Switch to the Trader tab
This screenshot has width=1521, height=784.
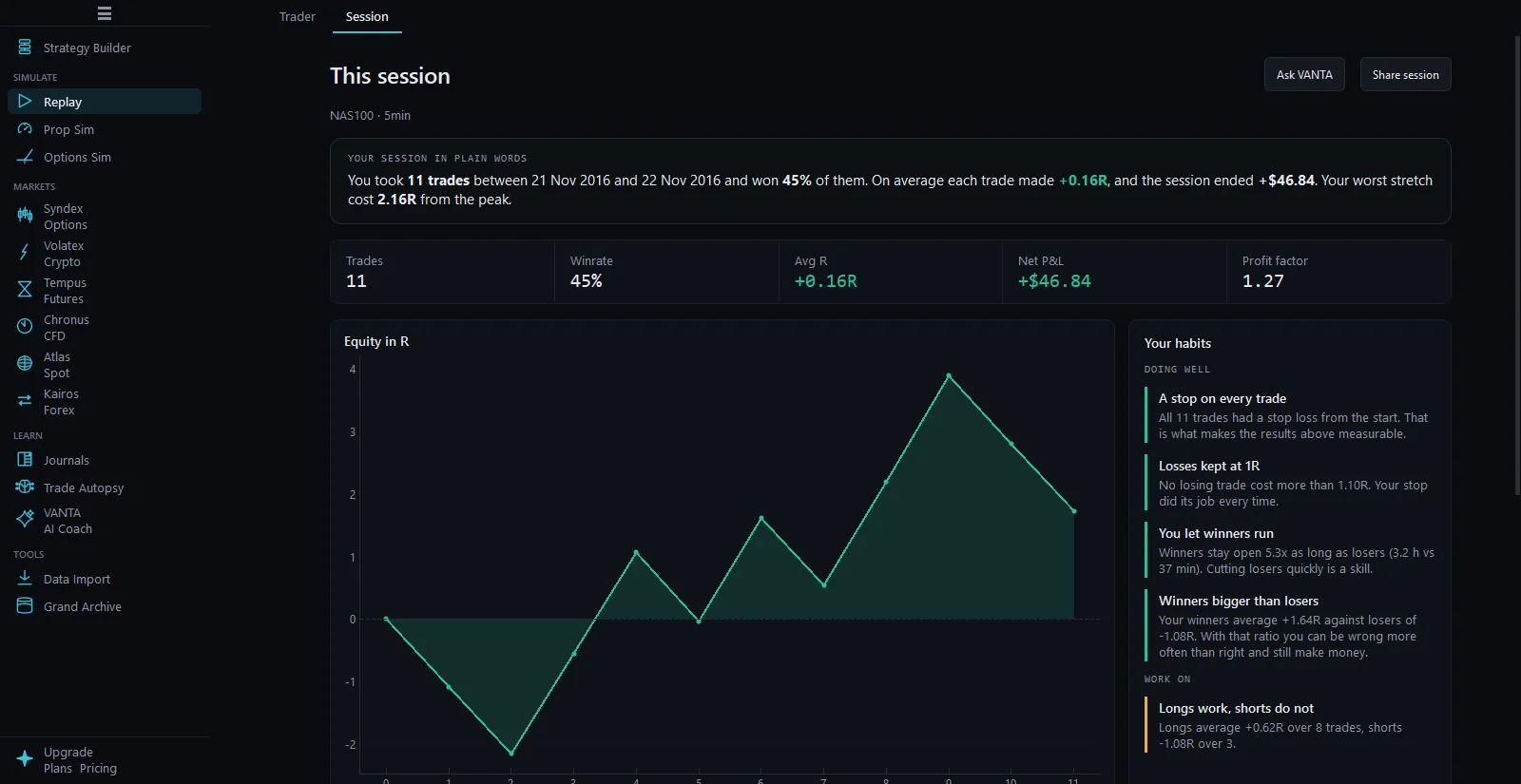298,16
